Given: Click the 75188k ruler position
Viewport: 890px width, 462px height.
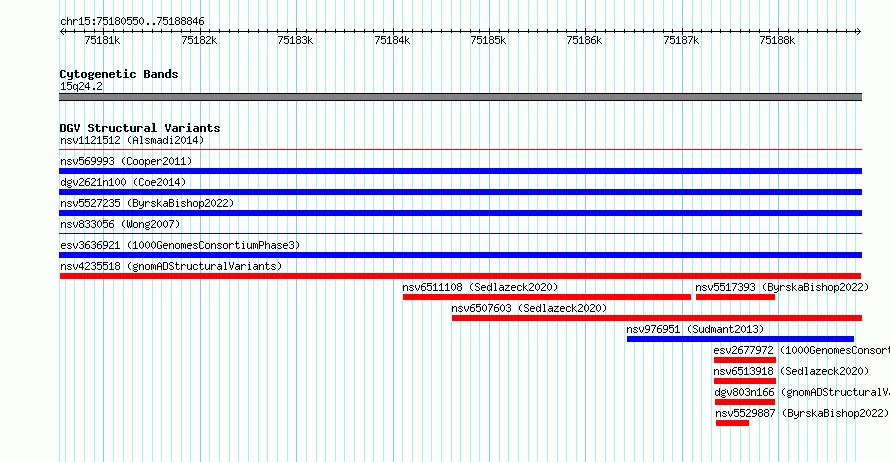Looking at the screenshot, I should [x=777, y=40].
